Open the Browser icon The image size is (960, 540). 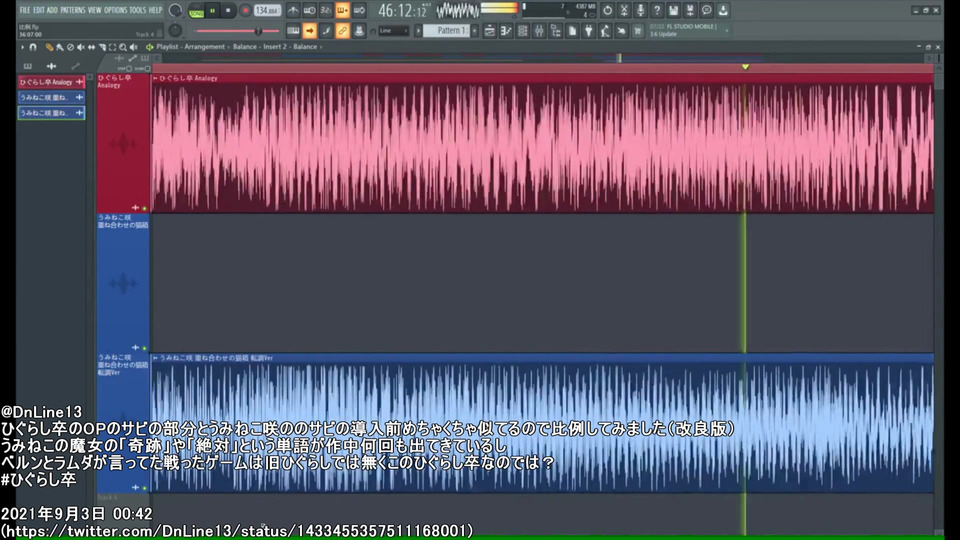(556, 31)
